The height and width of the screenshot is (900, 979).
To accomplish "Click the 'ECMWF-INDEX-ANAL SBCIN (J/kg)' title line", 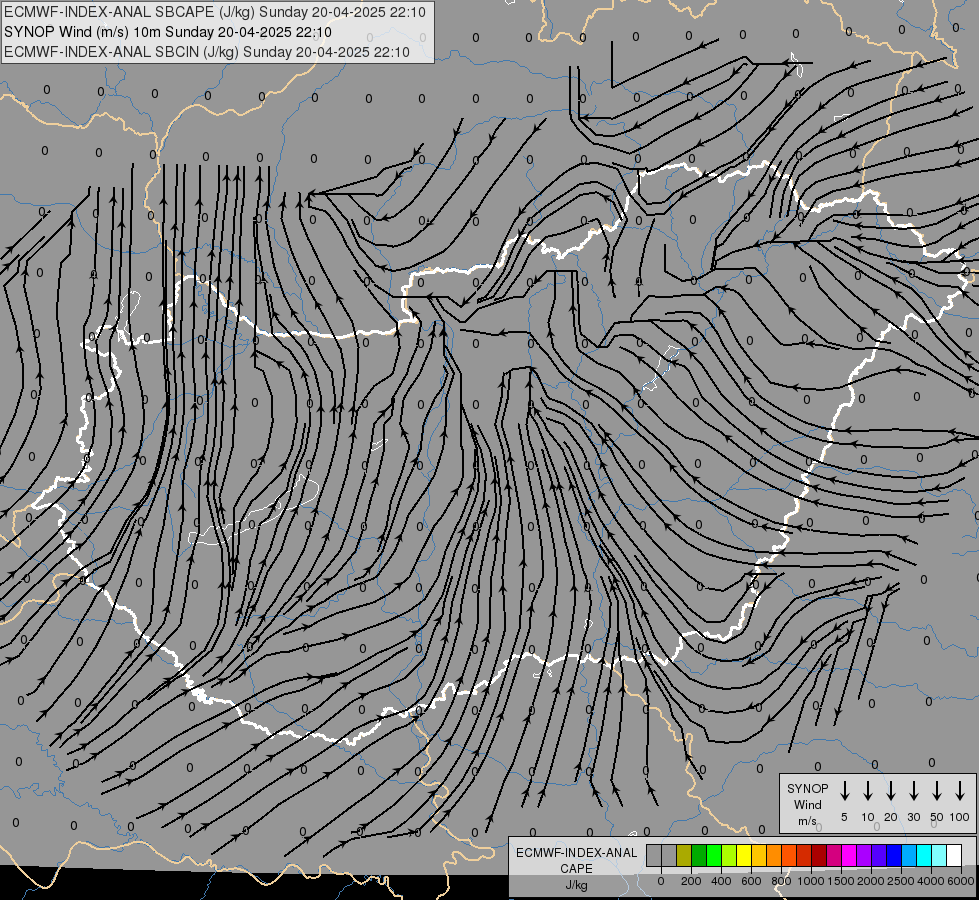I will (x=207, y=52).
